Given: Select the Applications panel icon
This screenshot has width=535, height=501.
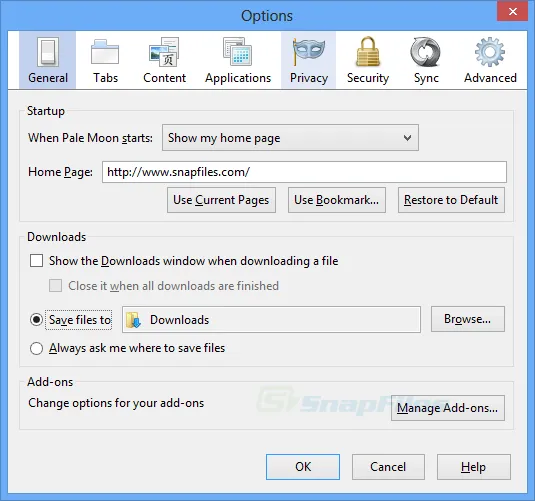Looking at the screenshot, I should click(238, 52).
